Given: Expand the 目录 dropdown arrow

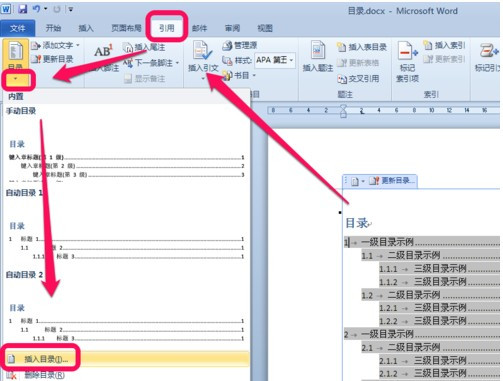Looking at the screenshot, I should [15, 79].
